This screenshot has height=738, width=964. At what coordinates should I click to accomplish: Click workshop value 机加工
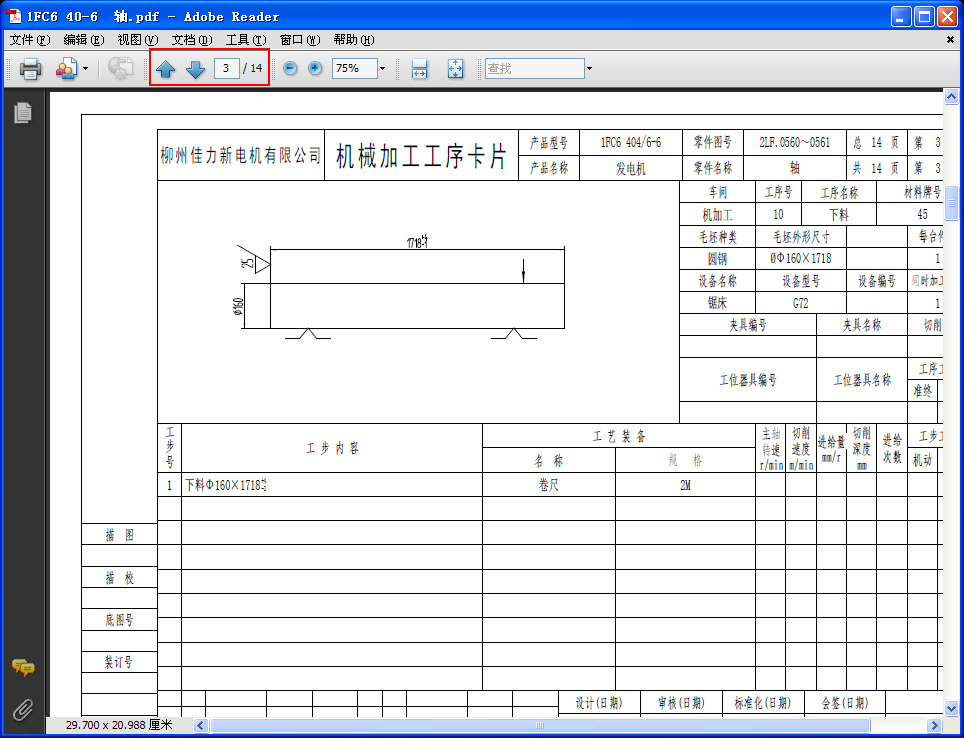tap(717, 215)
